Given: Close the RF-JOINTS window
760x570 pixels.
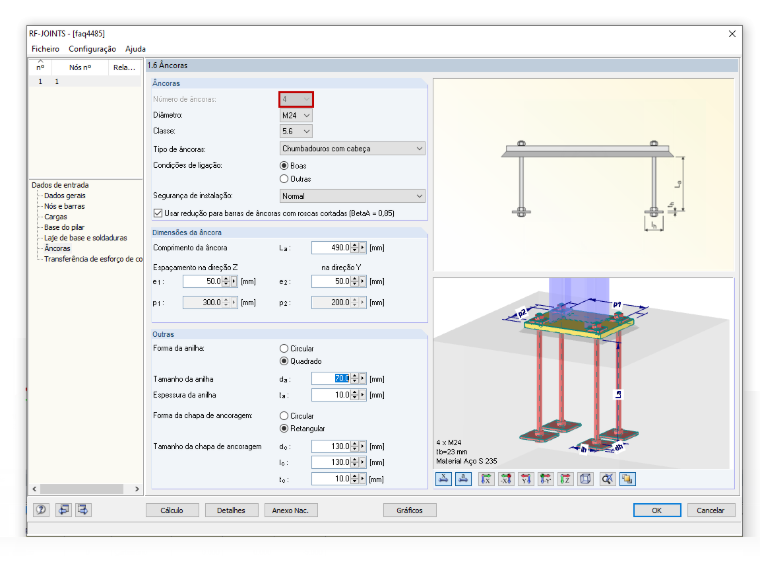Looking at the screenshot, I should pyautogui.click(x=732, y=33).
